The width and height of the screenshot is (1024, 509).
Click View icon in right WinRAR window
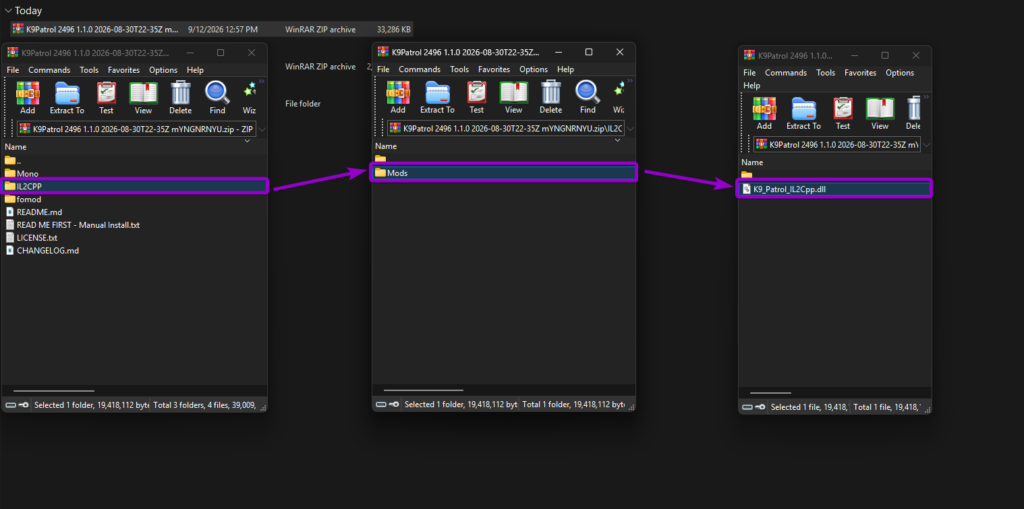(x=880, y=113)
